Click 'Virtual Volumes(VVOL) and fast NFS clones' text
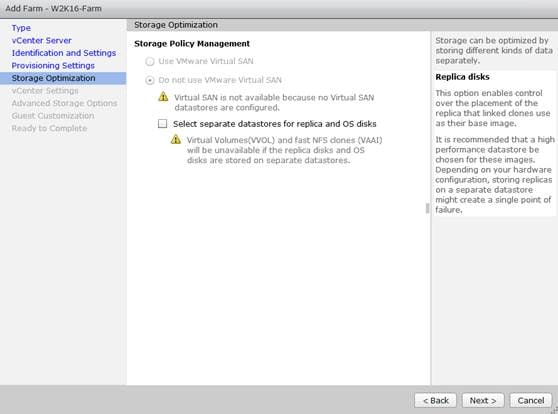The width and height of the screenshot is (558, 414). point(284,150)
